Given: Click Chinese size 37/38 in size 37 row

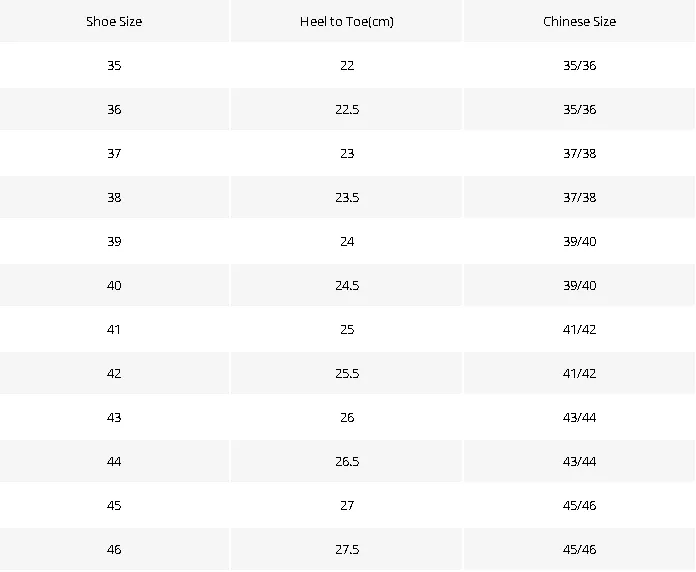Looking at the screenshot, I should 579,153.
